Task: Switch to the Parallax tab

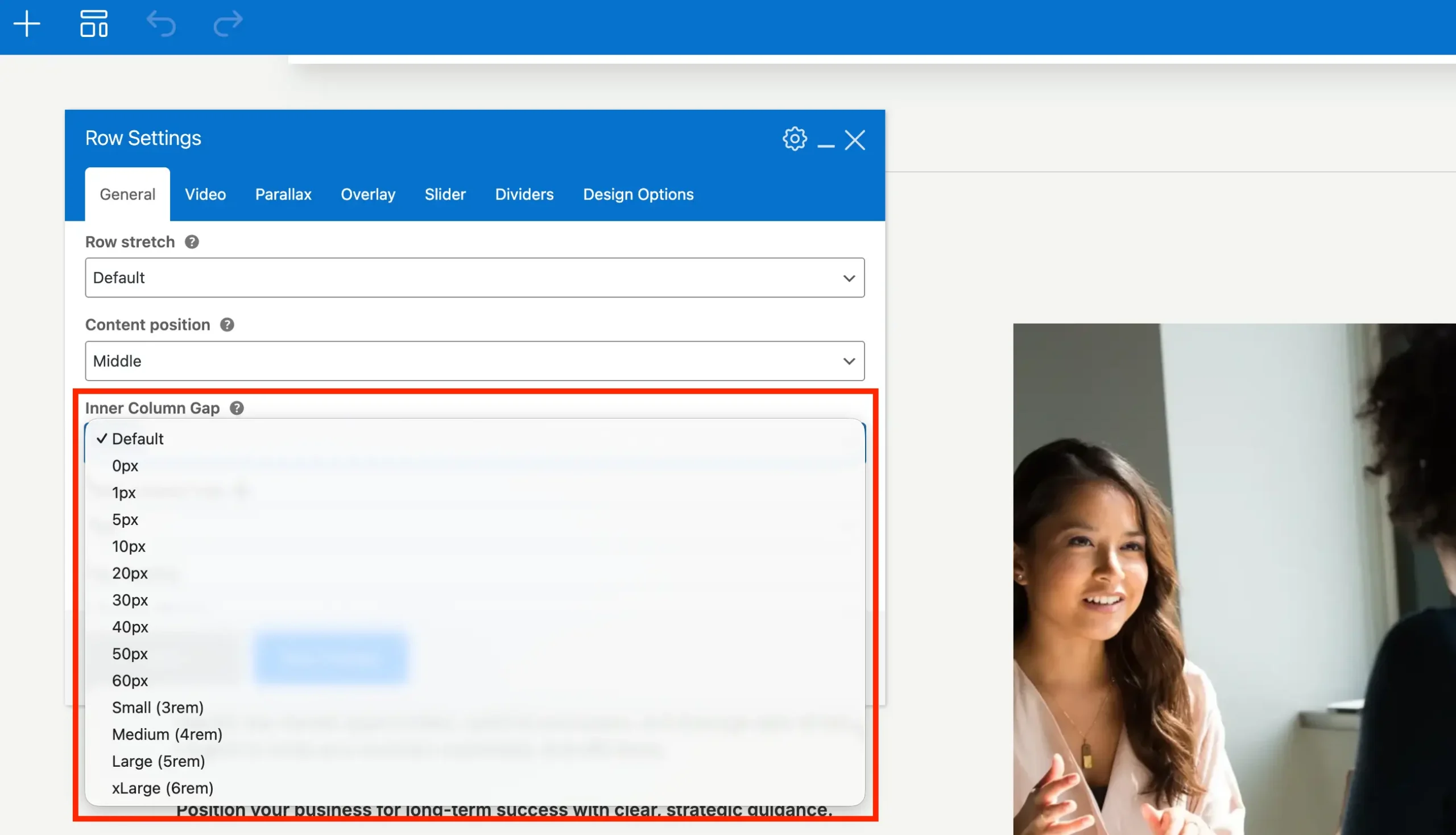Action: click(x=283, y=195)
